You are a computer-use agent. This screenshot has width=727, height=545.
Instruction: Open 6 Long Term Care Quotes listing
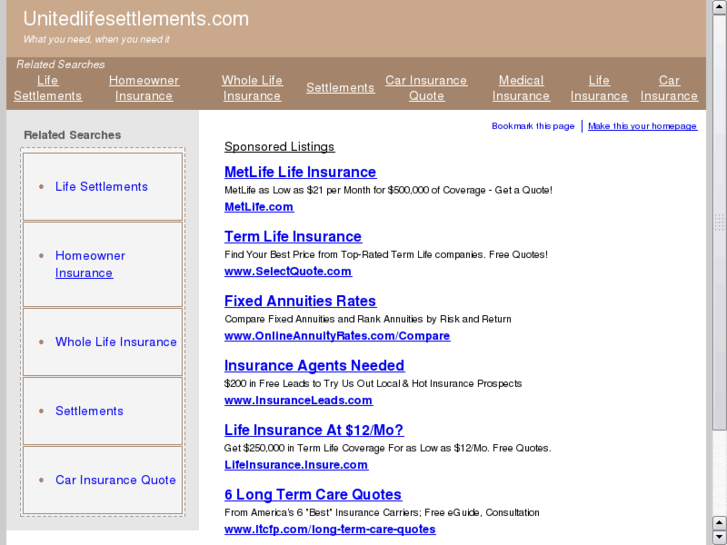pos(313,494)
